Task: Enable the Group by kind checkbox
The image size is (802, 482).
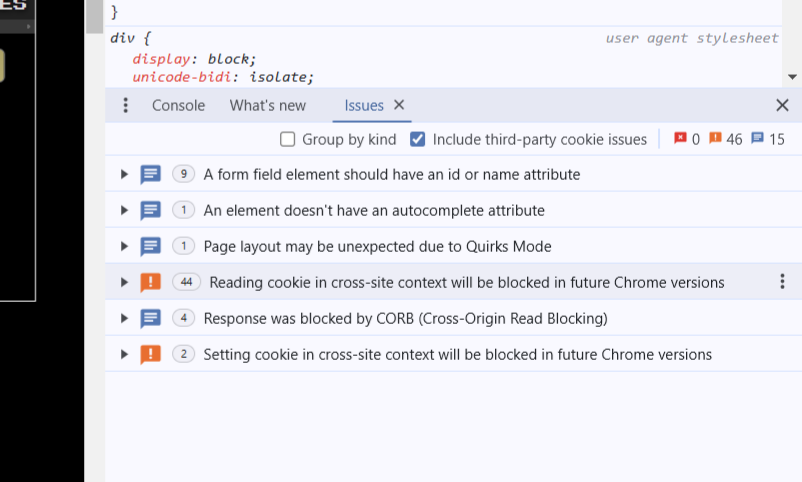Action: tap(288, 139)
